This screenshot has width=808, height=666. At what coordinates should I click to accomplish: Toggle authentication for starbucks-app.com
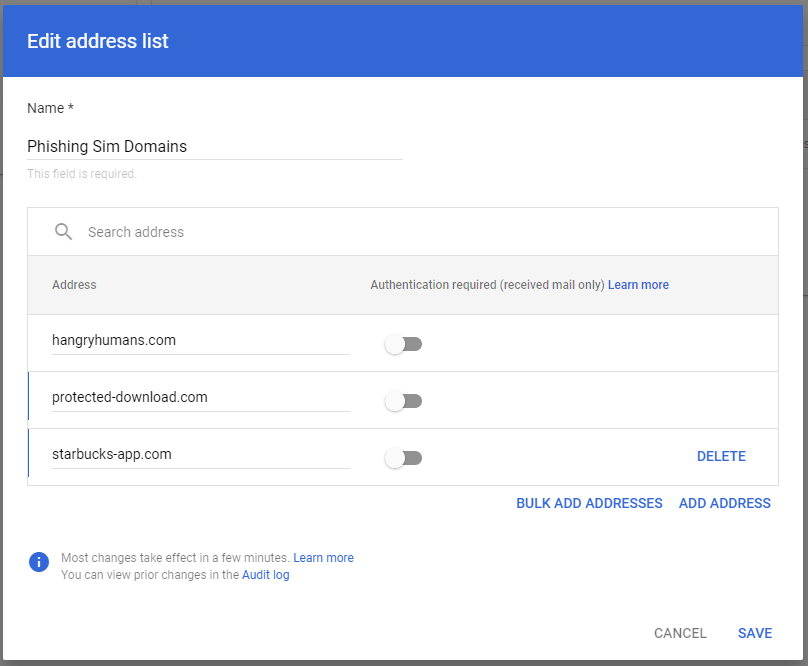coord(403,458)
